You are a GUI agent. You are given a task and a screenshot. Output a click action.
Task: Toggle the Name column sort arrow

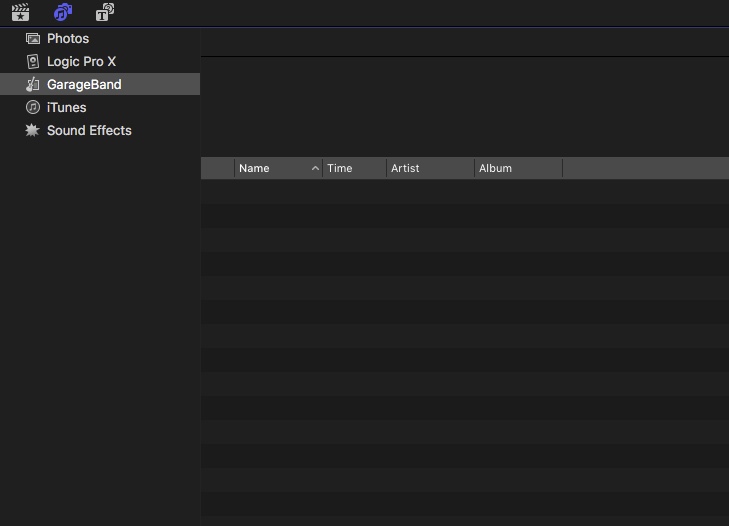point(315,168)
